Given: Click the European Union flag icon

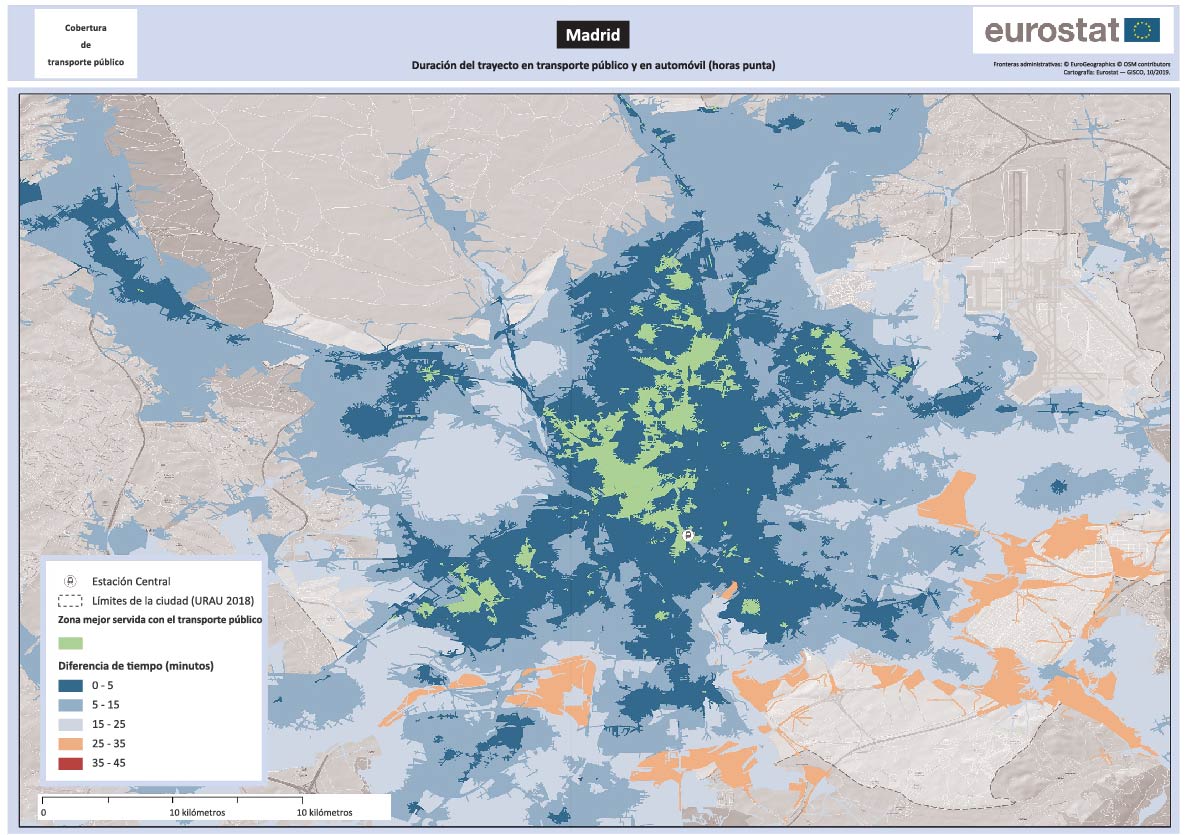Looking at the screenshot, I should 1142,30.
